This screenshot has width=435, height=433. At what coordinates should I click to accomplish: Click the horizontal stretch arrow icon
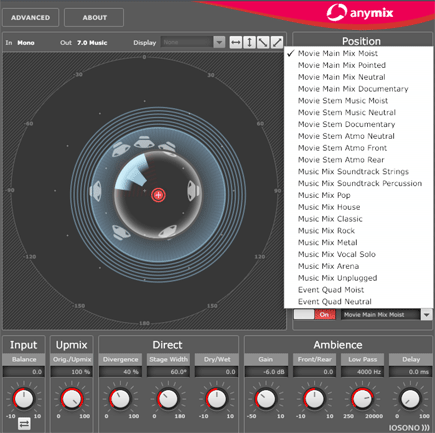point(236,42)
